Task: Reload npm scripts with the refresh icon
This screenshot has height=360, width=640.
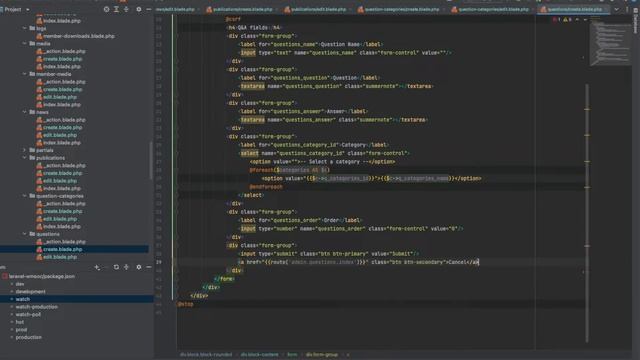Action: pos(116,267)
